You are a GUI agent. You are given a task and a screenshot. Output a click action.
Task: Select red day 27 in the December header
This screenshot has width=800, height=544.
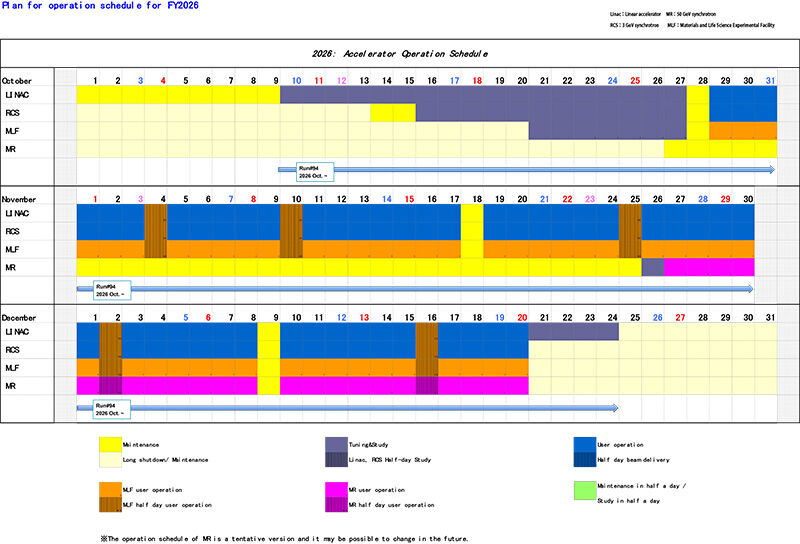point(680,317)
